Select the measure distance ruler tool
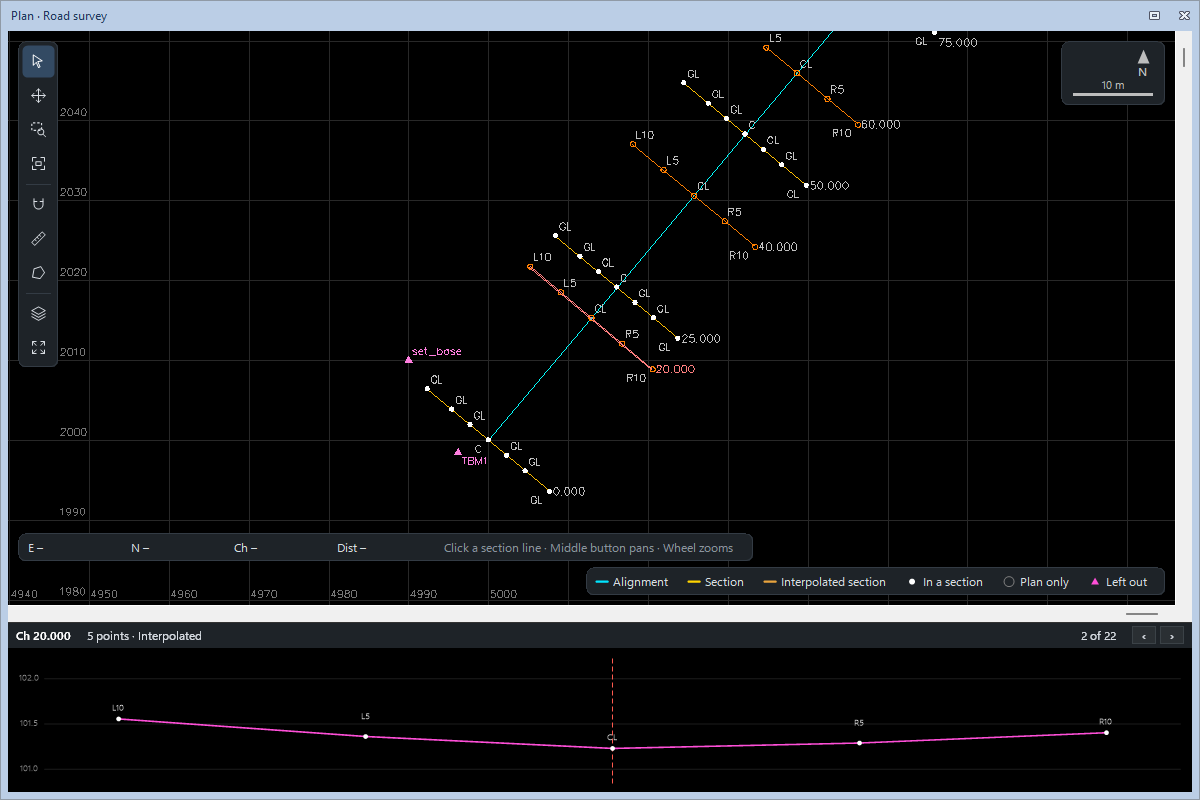 click(x=39, y=238)
